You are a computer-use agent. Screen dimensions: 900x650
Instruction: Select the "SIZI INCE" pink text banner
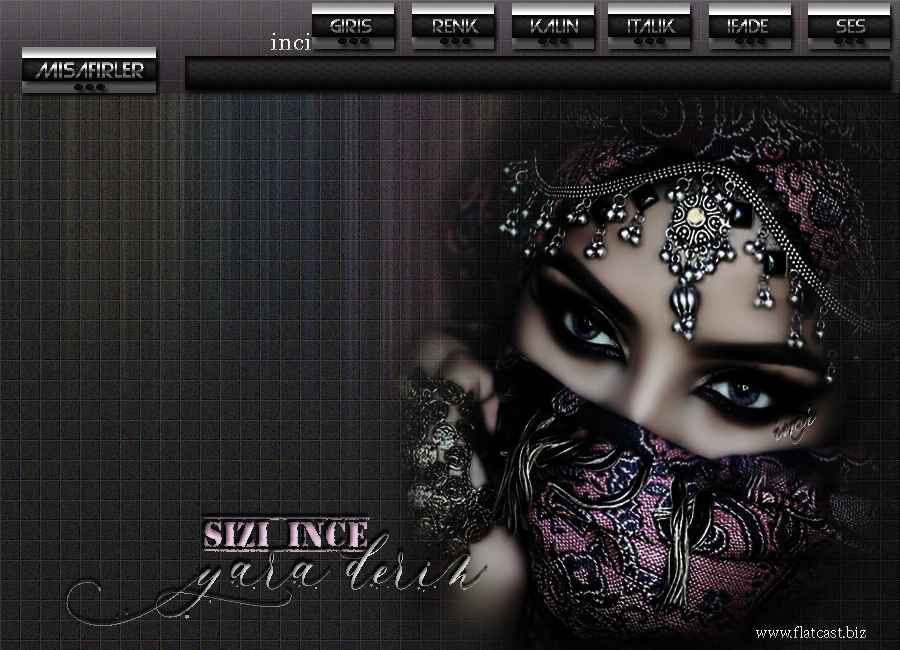pyautogui.click(x=286, y=534)
